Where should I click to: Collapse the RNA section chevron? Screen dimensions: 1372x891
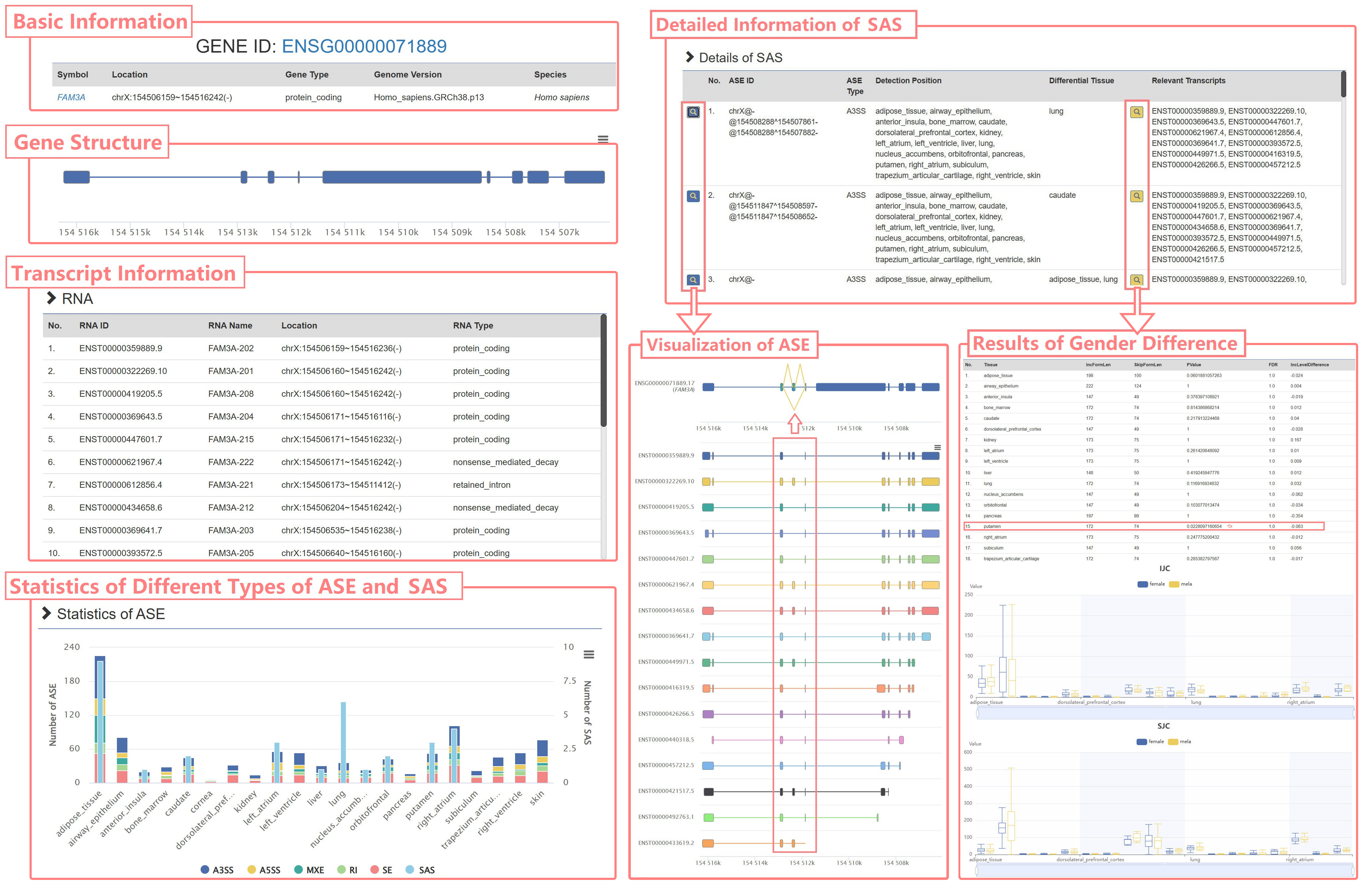click(x=51, y=298)
